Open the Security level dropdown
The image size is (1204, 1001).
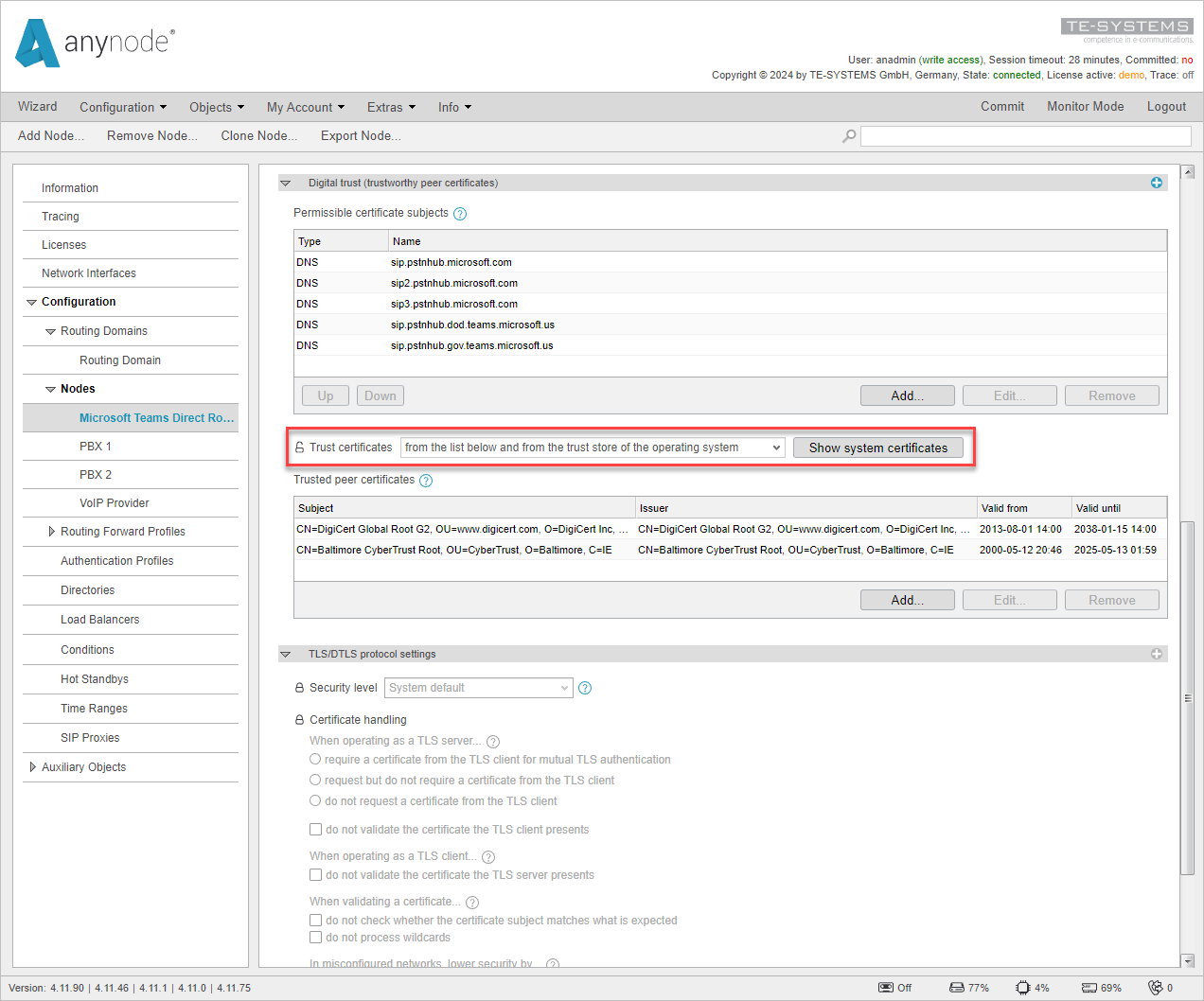pyautogui.click(x=479, y=688)
